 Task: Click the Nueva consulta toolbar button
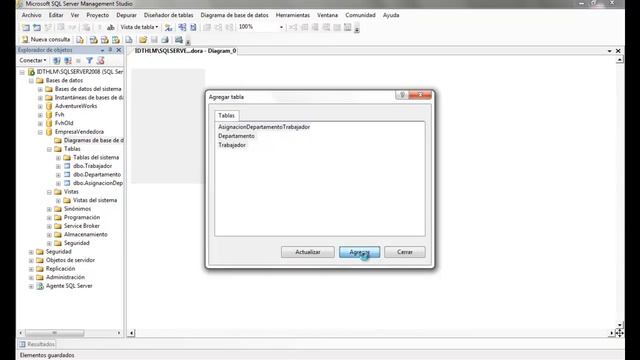point(46,40)
